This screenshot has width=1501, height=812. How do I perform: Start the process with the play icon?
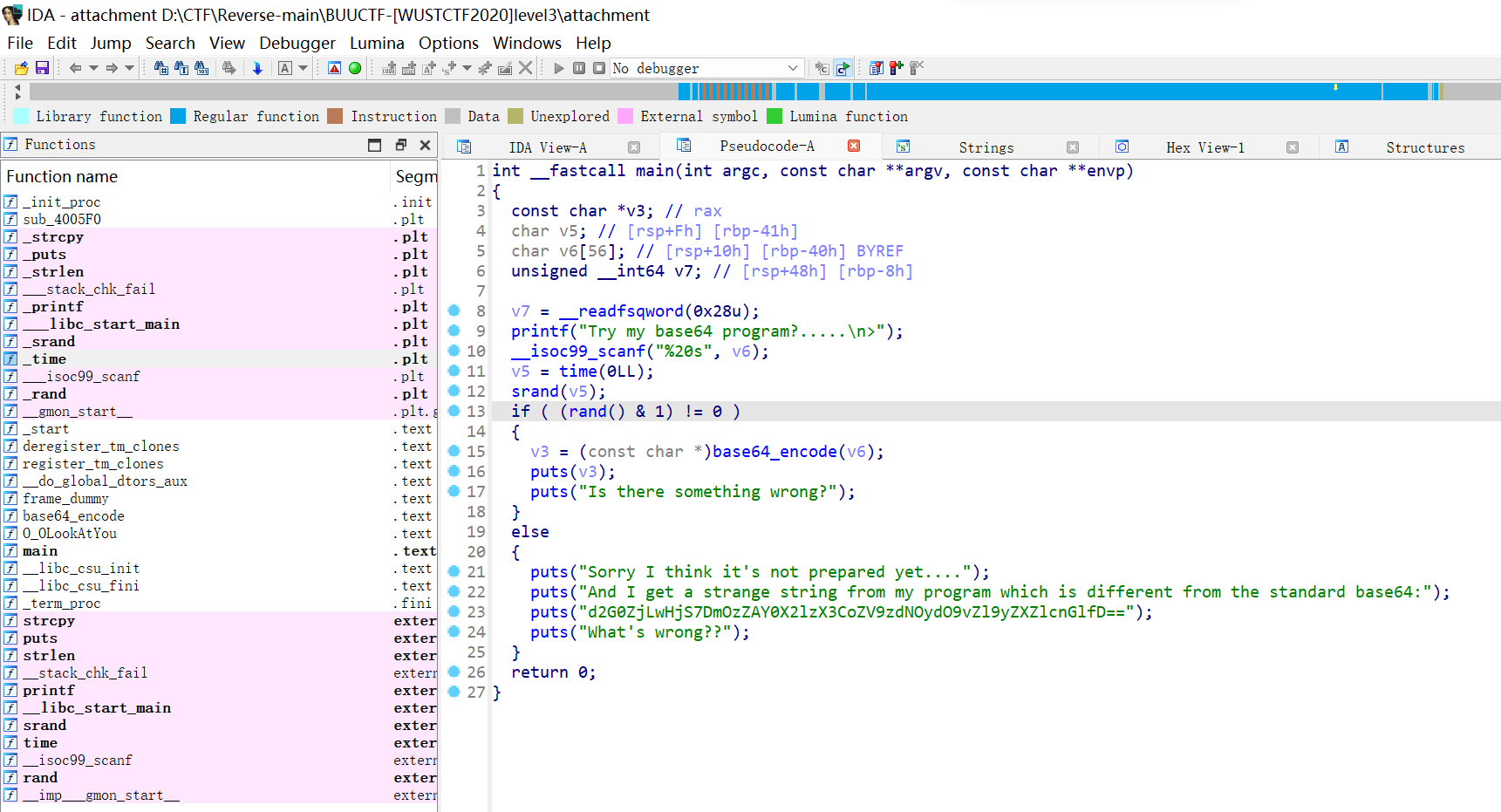click(559, 68)
